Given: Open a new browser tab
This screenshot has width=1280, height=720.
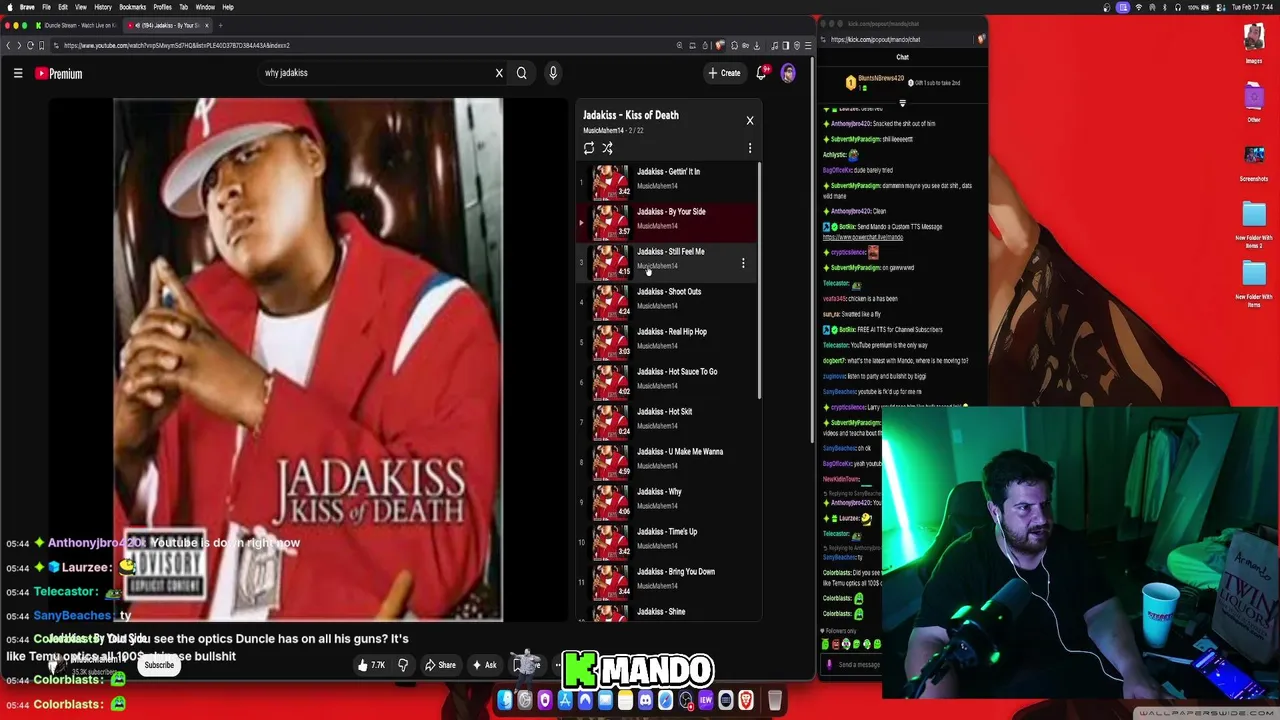Looking at the screenshot, I should click(220, 25).
